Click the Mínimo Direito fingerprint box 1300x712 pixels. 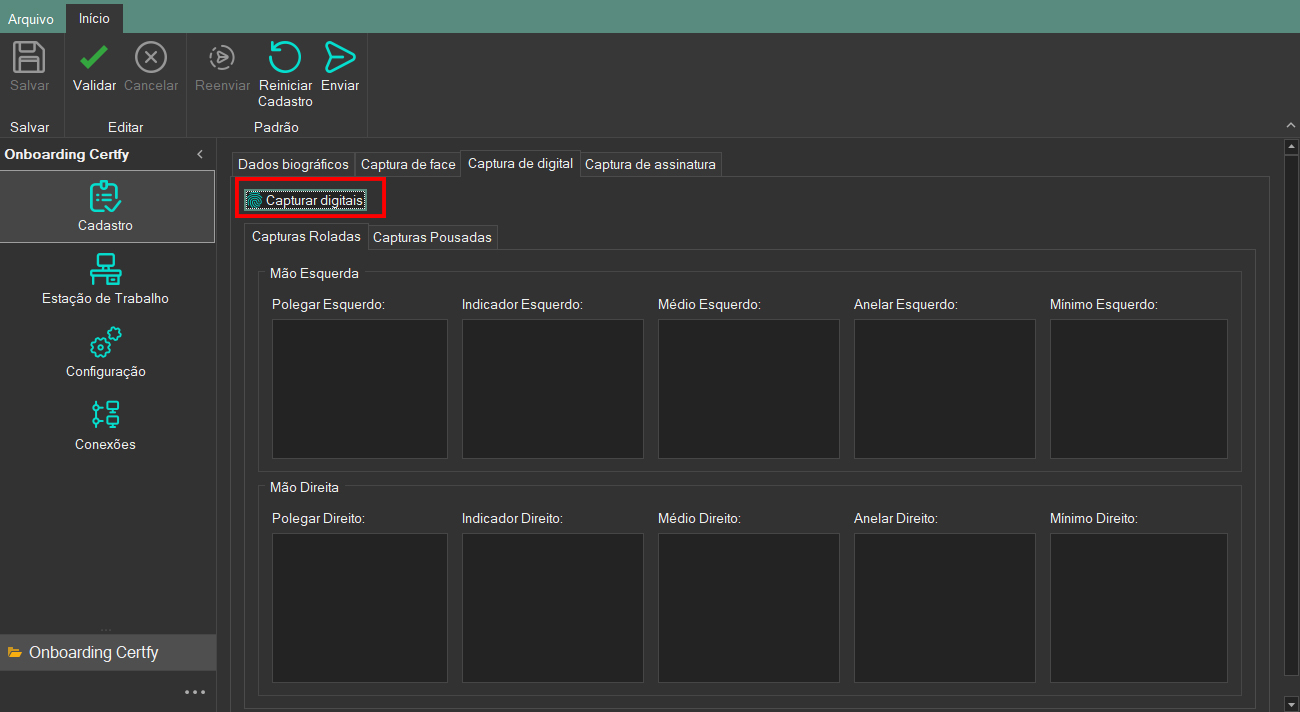(1138, 607)
